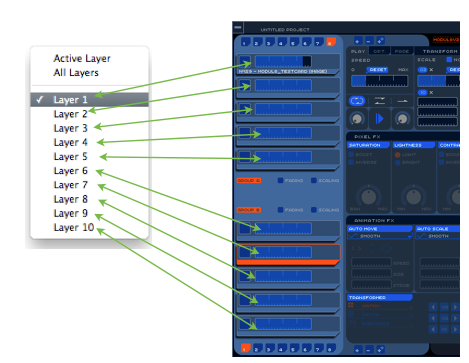Select top bank button 3
Image resolution: width=469 pixels, height=363 pixels.
point(270,42)
